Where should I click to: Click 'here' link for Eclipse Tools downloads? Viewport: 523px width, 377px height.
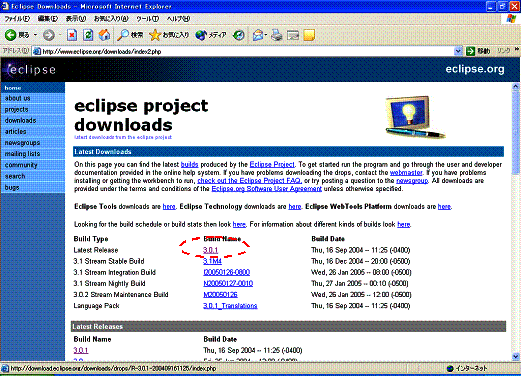(169, 207)
